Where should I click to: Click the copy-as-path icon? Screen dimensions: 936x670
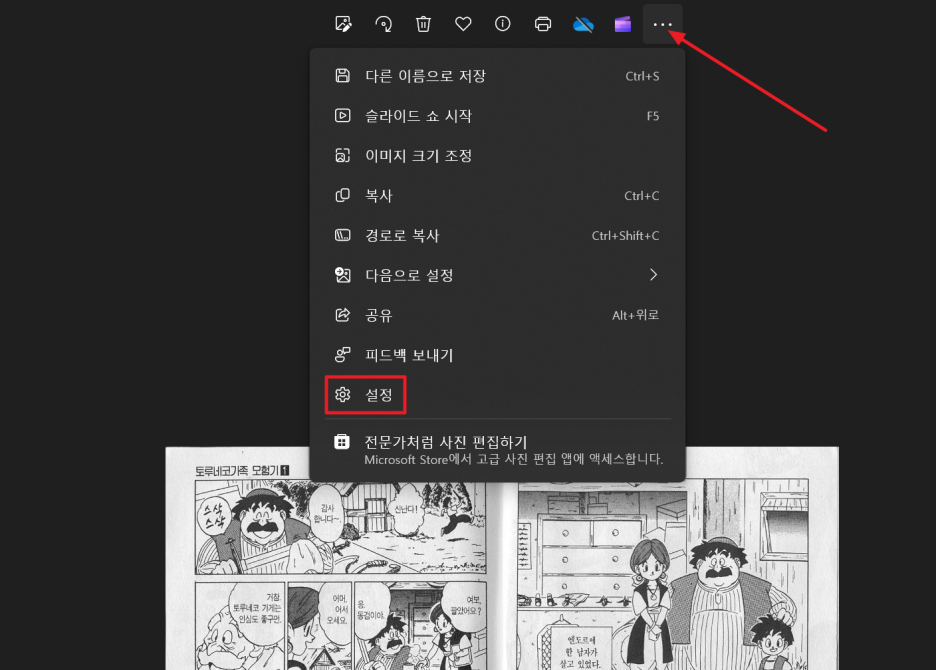[x=343, y=235]
